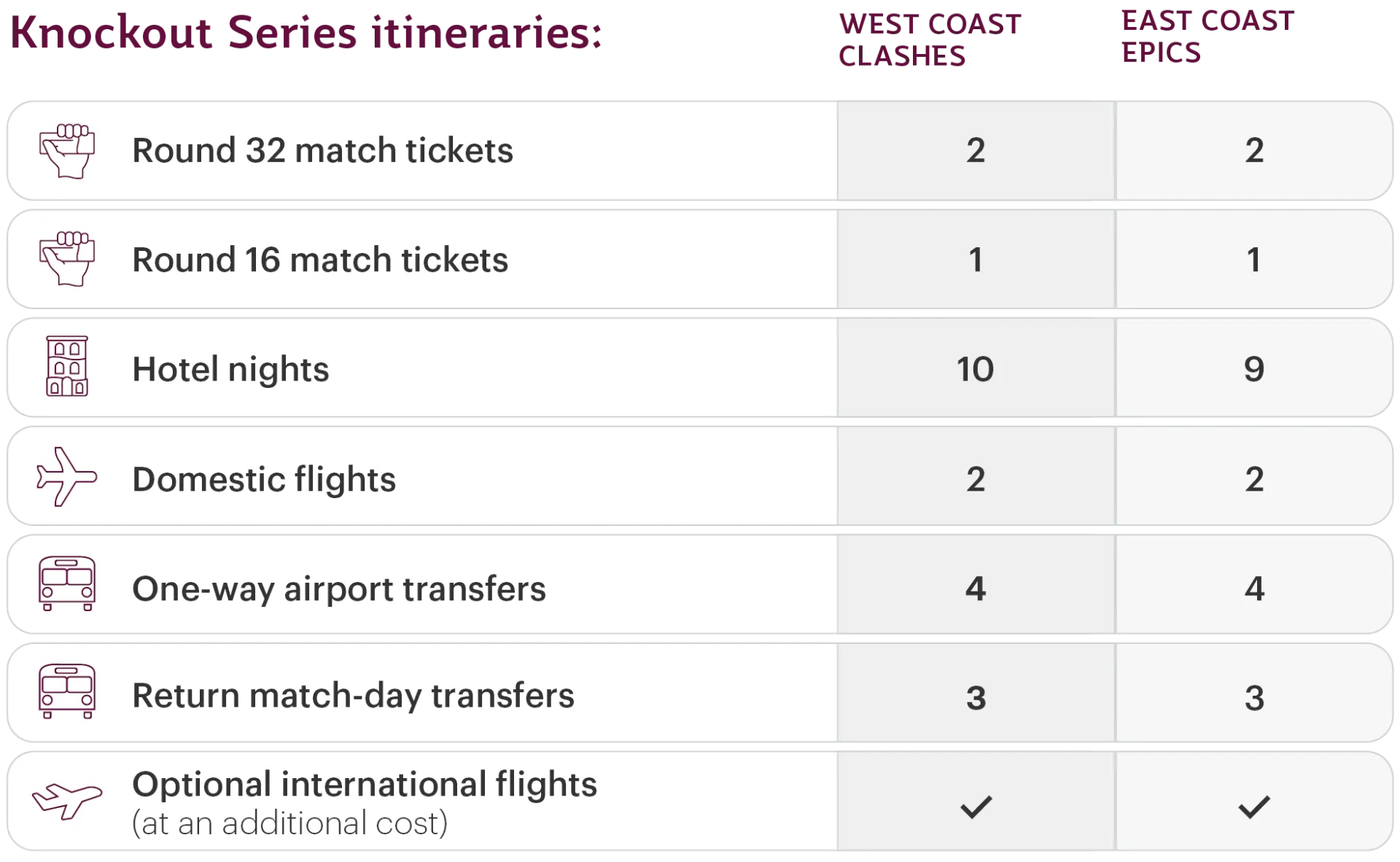Click the return match-day transfers bus icon
1400x862 pixels.
pyautogui.click(x=66, y=691)
